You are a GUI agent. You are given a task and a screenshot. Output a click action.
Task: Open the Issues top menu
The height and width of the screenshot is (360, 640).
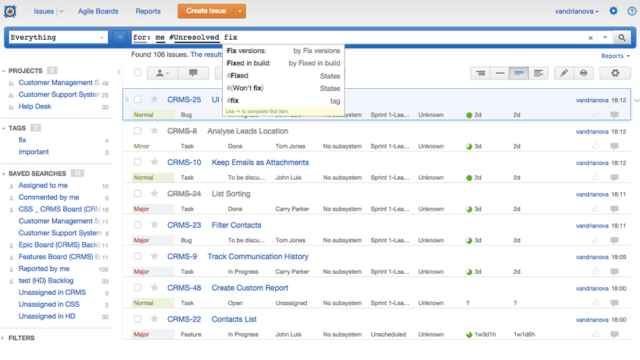point(44,11)
